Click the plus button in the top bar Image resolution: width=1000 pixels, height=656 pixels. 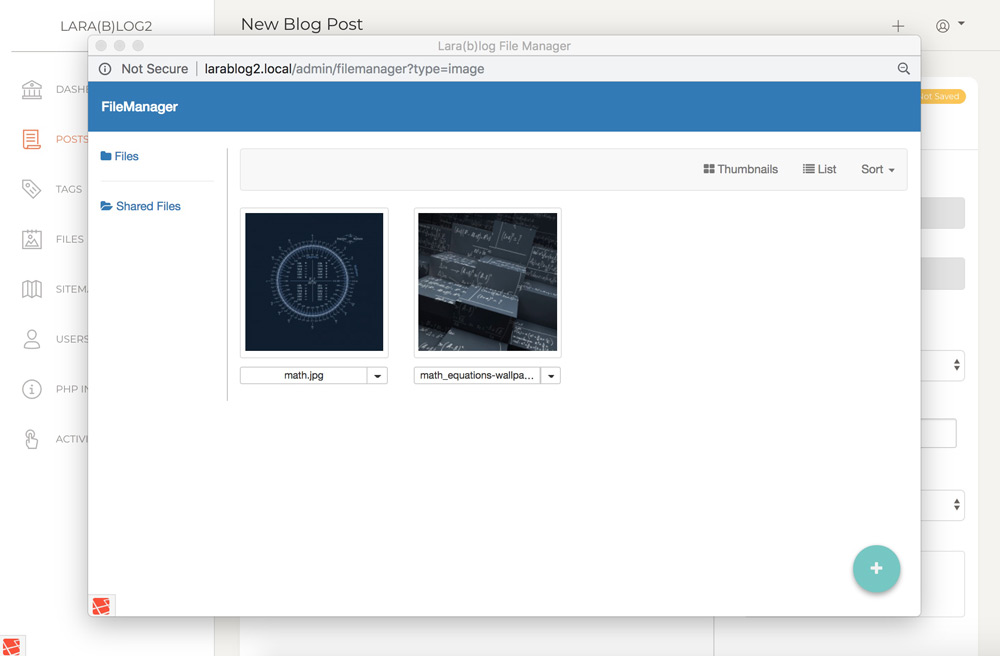click(x=897, y=25)
